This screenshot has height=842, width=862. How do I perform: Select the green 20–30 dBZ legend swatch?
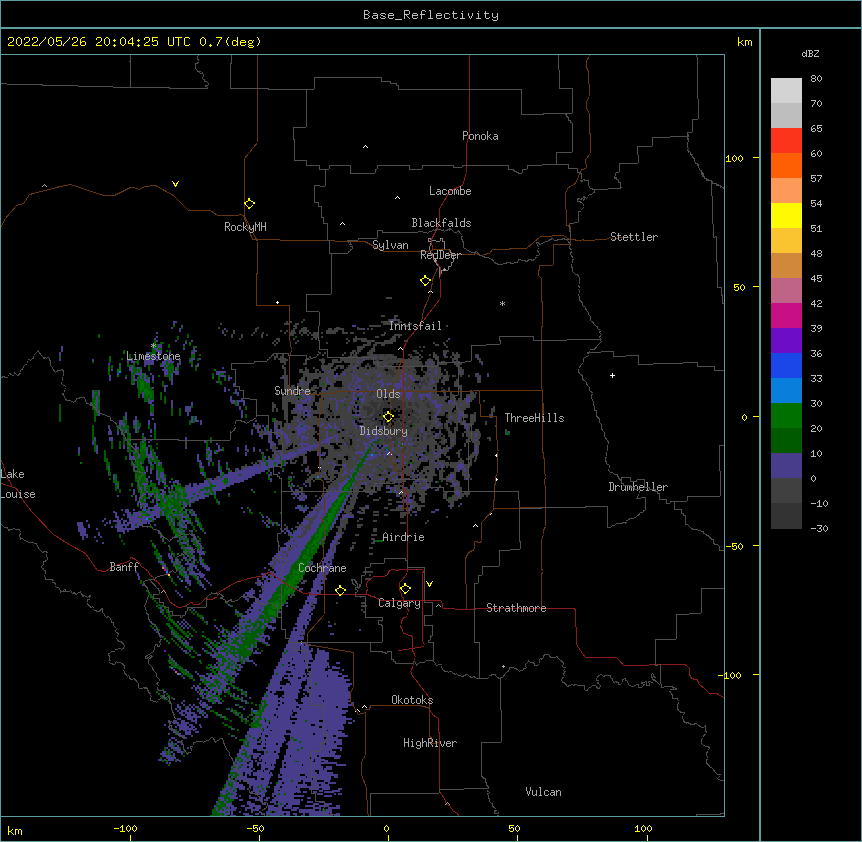[x=786, y=416]
